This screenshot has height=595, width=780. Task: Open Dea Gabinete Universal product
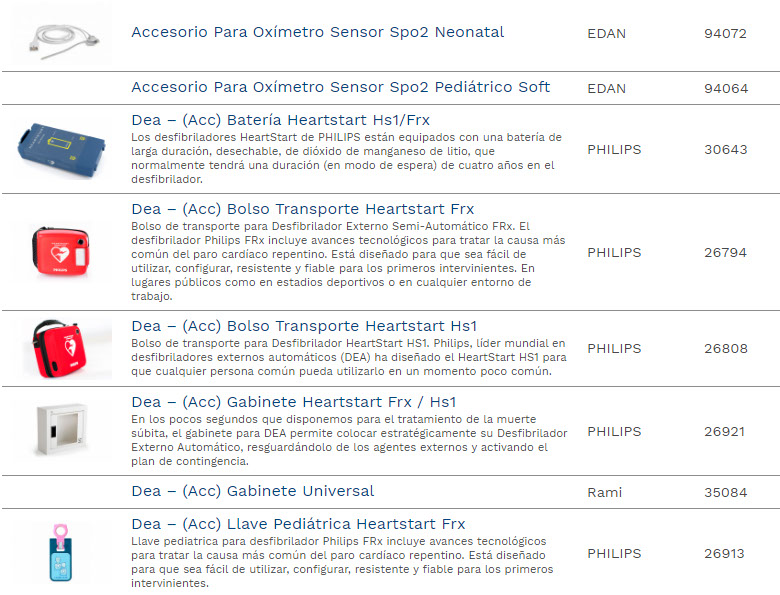coord(252,491)
